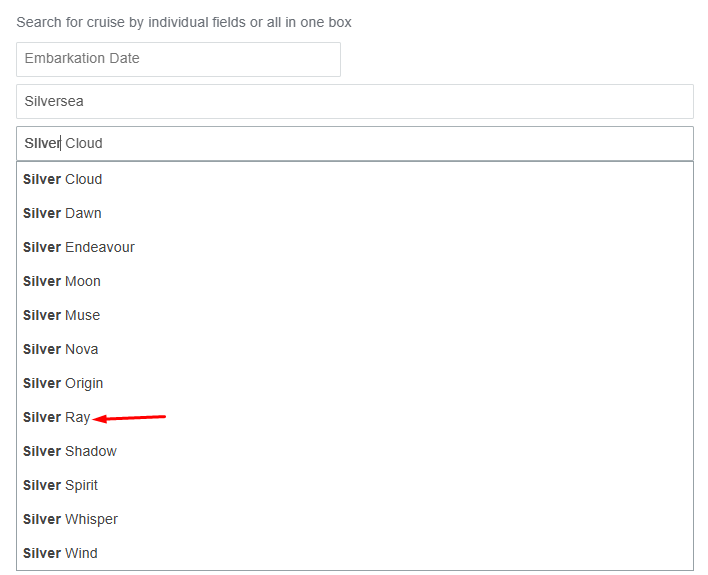Pick Silver Moon from suggestions

coord(355,281)
